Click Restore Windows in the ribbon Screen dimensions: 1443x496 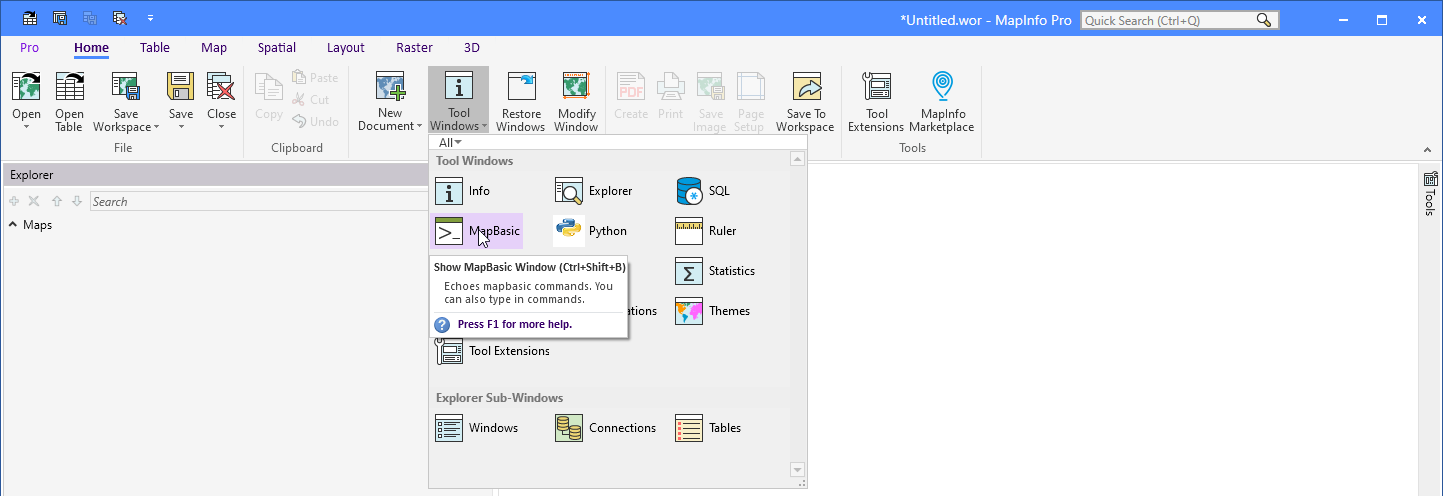(x=521, y=102)
